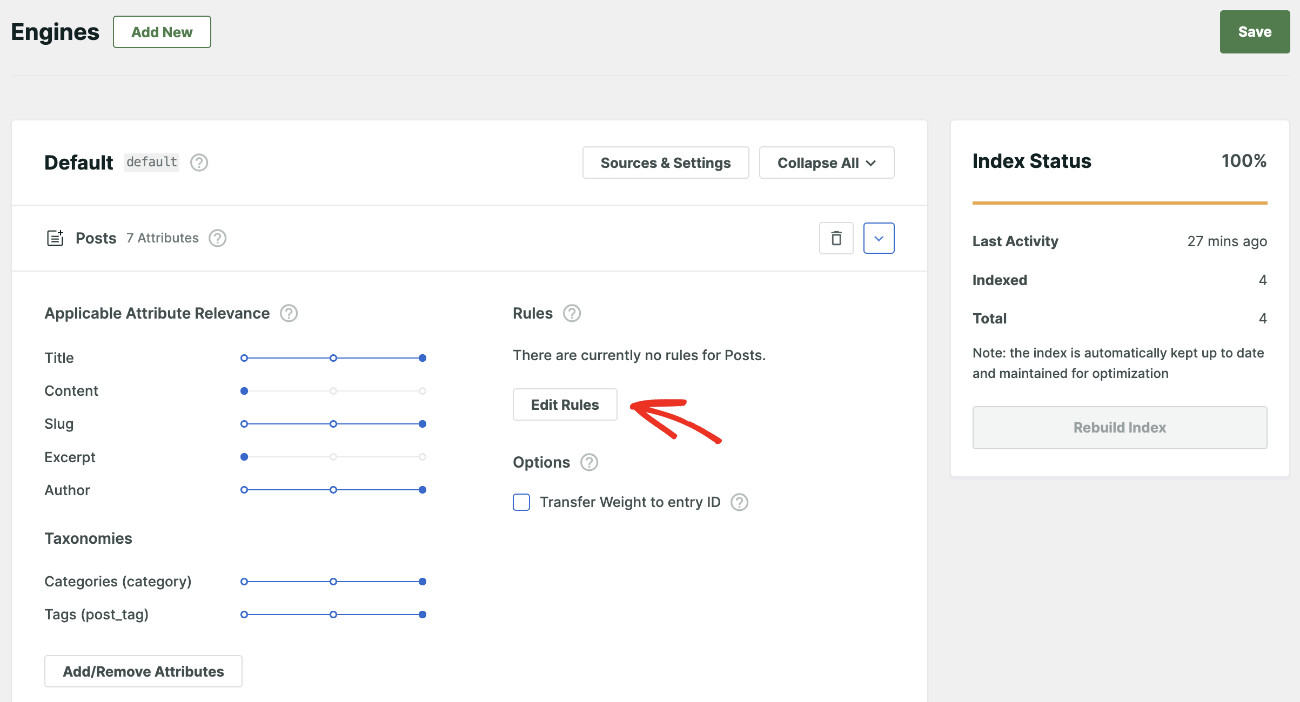Open the Collapse All dropdown
This screenshot has width=1300, height=702.
click(x=826, y=162)
